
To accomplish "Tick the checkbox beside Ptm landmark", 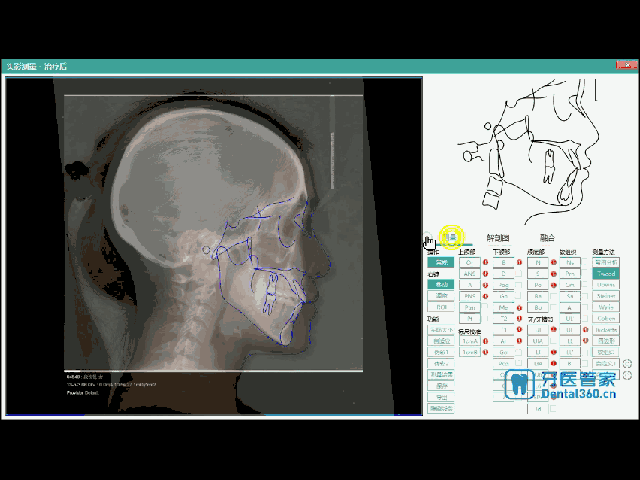I will pos(484,307).
